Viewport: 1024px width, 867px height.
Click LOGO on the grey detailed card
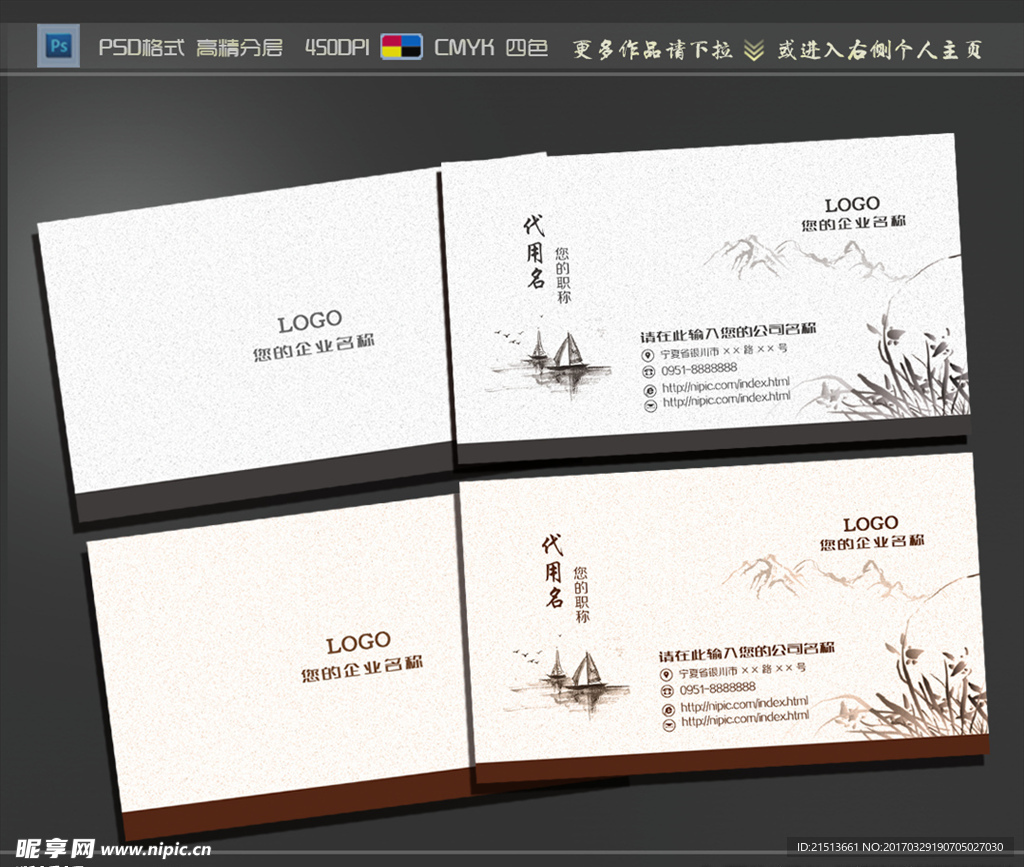tap(852, 204)
